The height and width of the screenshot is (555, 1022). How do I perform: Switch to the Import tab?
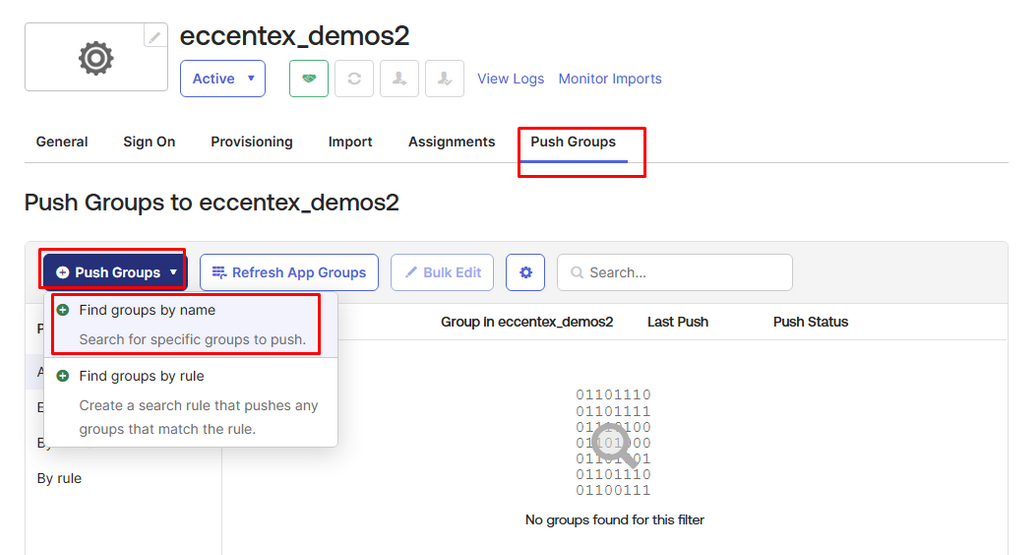tap(350, 142)
